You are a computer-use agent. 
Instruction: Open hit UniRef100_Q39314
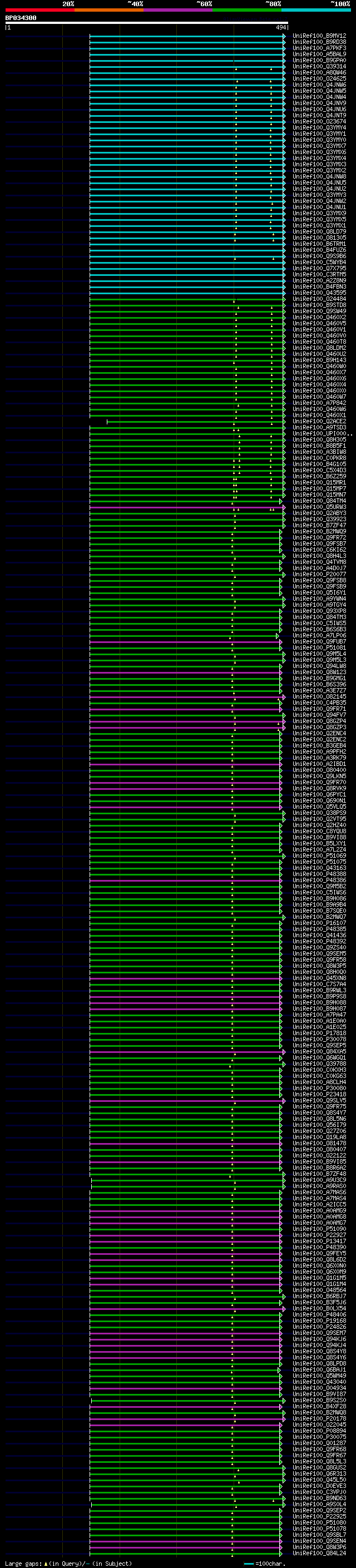point(319,66)
